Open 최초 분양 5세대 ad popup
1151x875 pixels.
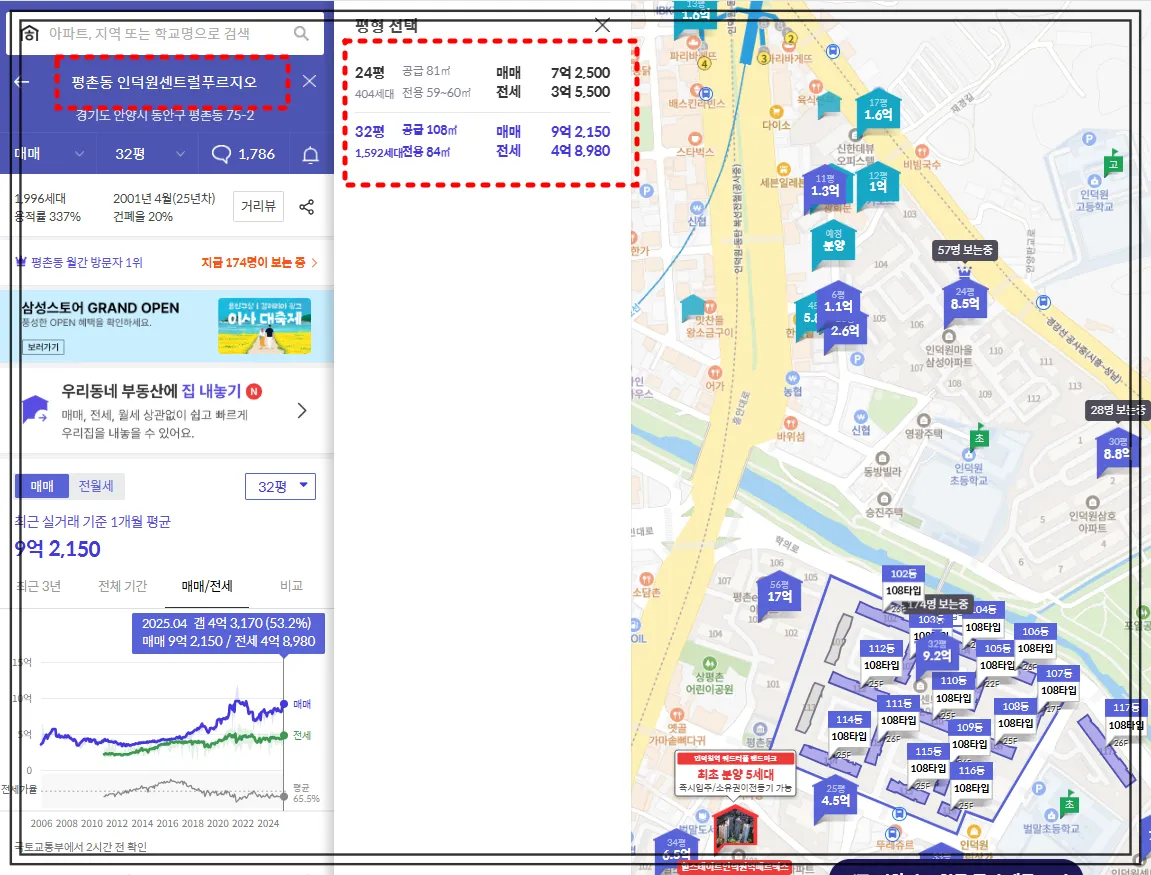pos(736,774)
